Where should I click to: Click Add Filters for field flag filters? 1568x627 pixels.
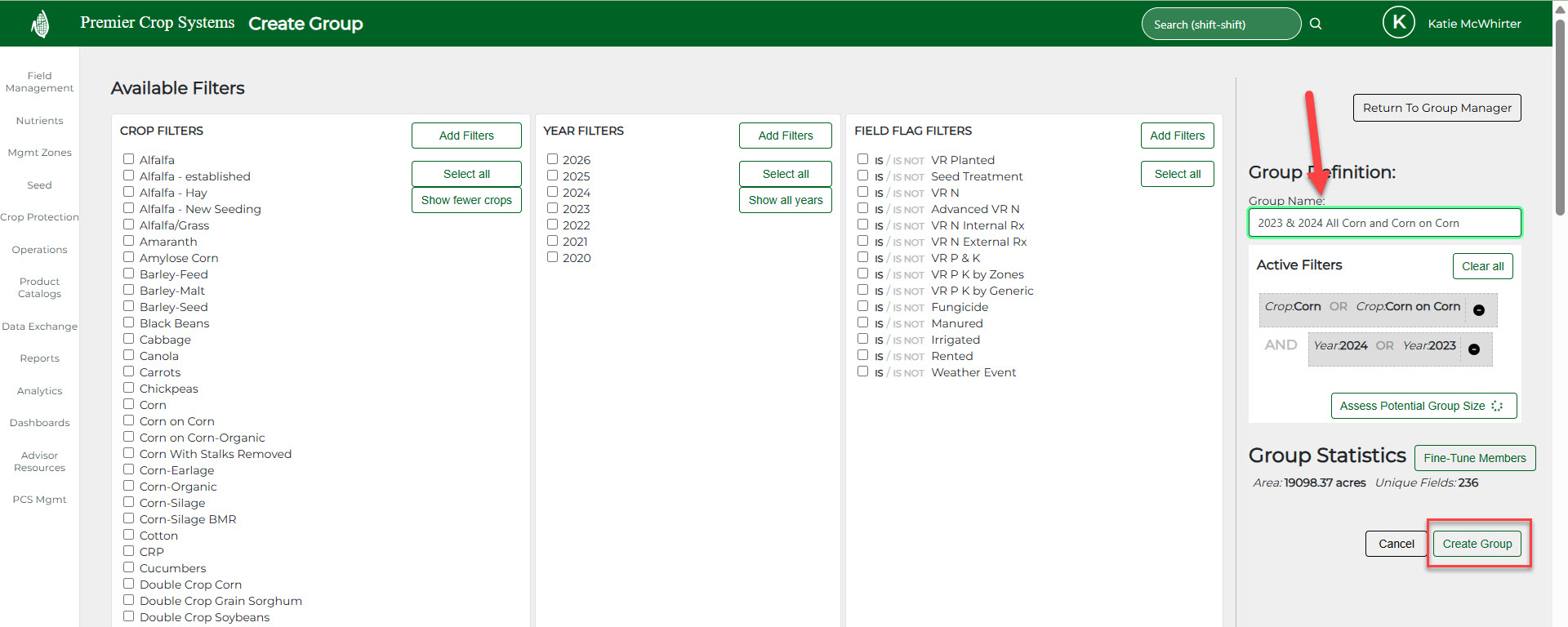tap(1177, 136)
